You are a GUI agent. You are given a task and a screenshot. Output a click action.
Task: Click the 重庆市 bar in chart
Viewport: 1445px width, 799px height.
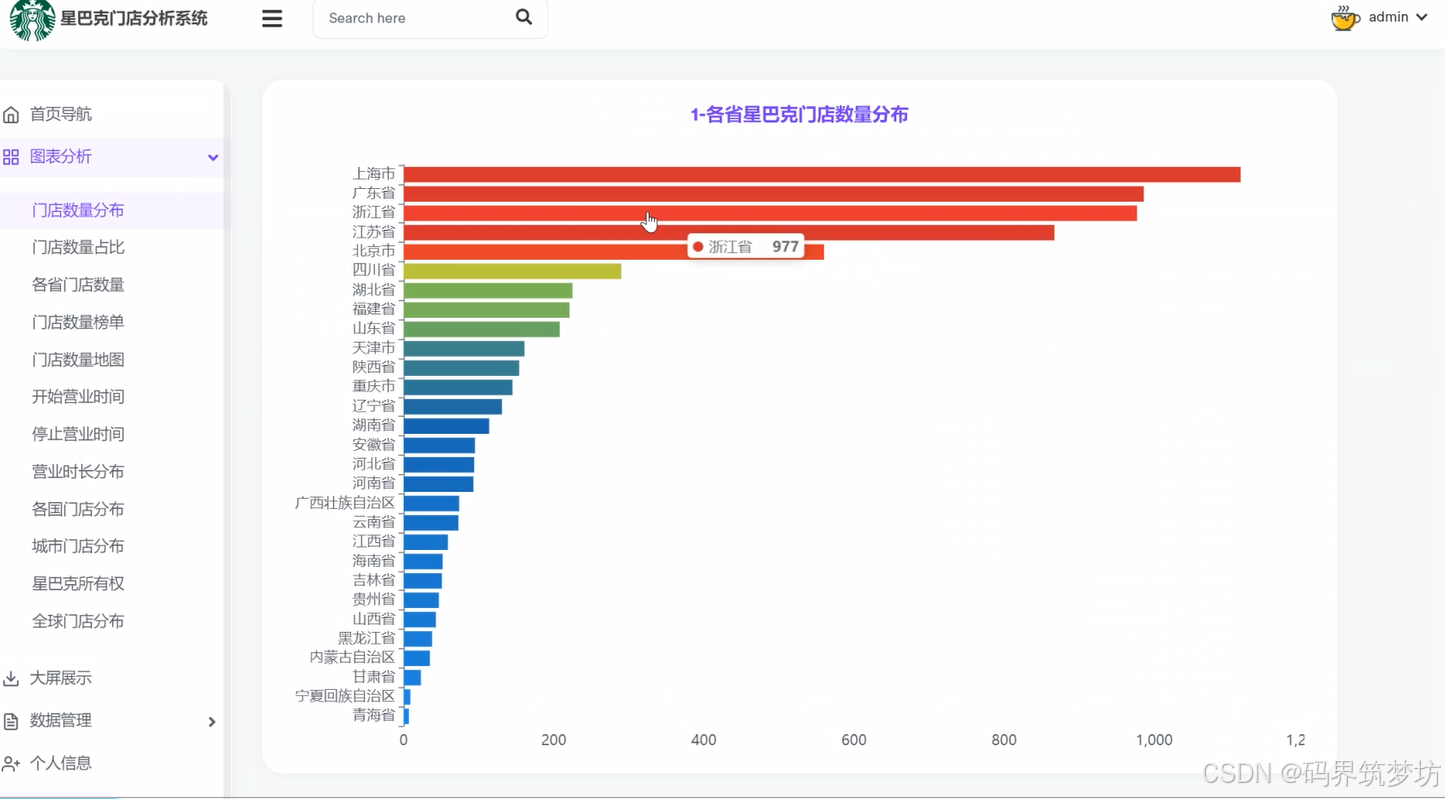click(x=458, y=387)
